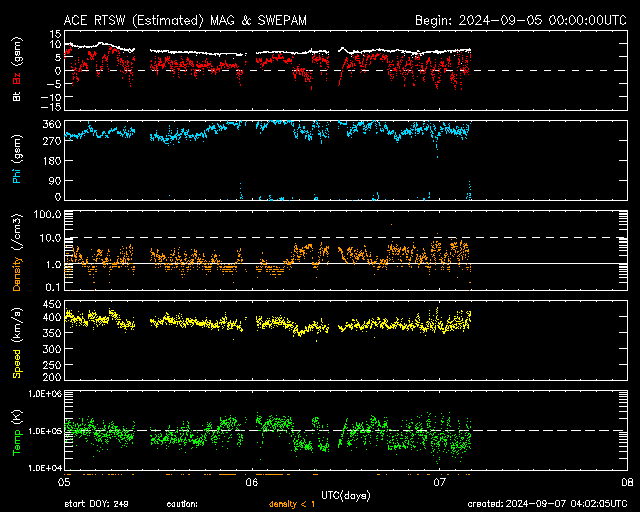Click the '1.0E+04' temperature axis value
640x512 pixels.
[45, 468]
